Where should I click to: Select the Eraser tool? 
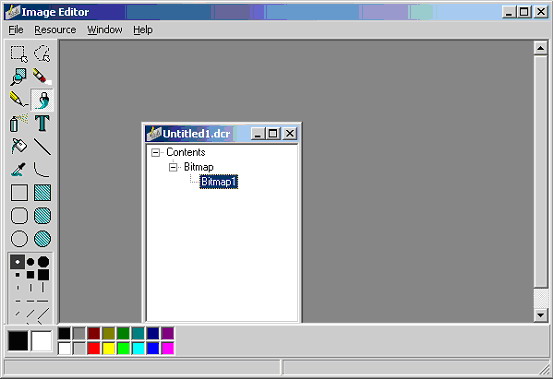point(42,77)
